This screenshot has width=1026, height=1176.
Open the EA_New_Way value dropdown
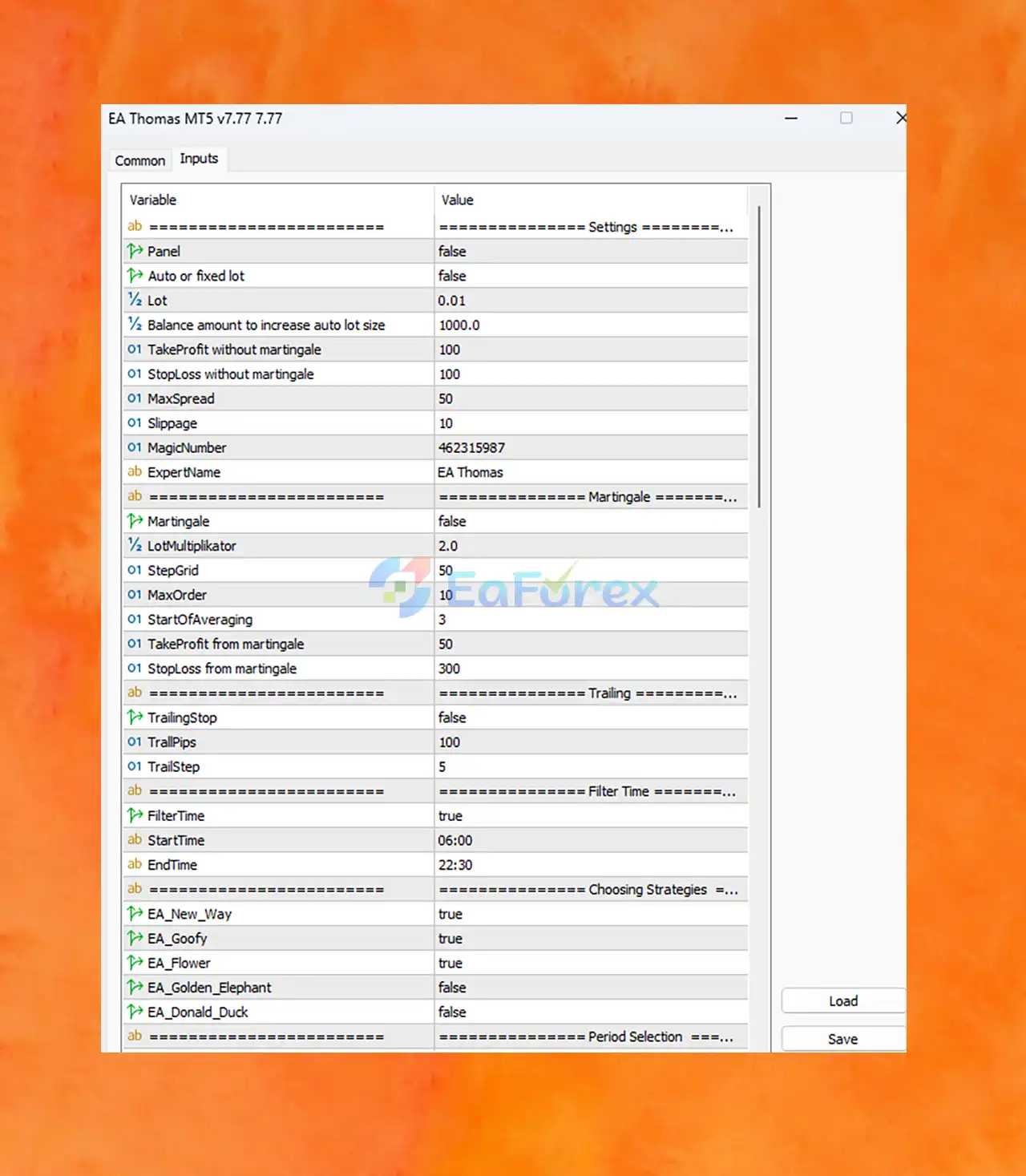click(592, 914)
